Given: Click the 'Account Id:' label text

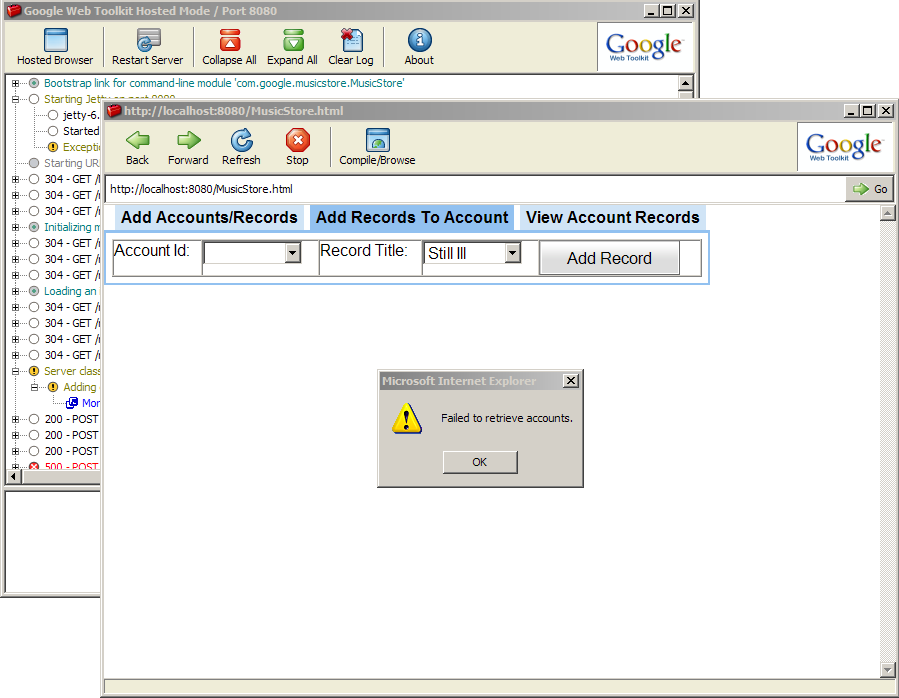Looking at the screenshot, I should point(152,251).
